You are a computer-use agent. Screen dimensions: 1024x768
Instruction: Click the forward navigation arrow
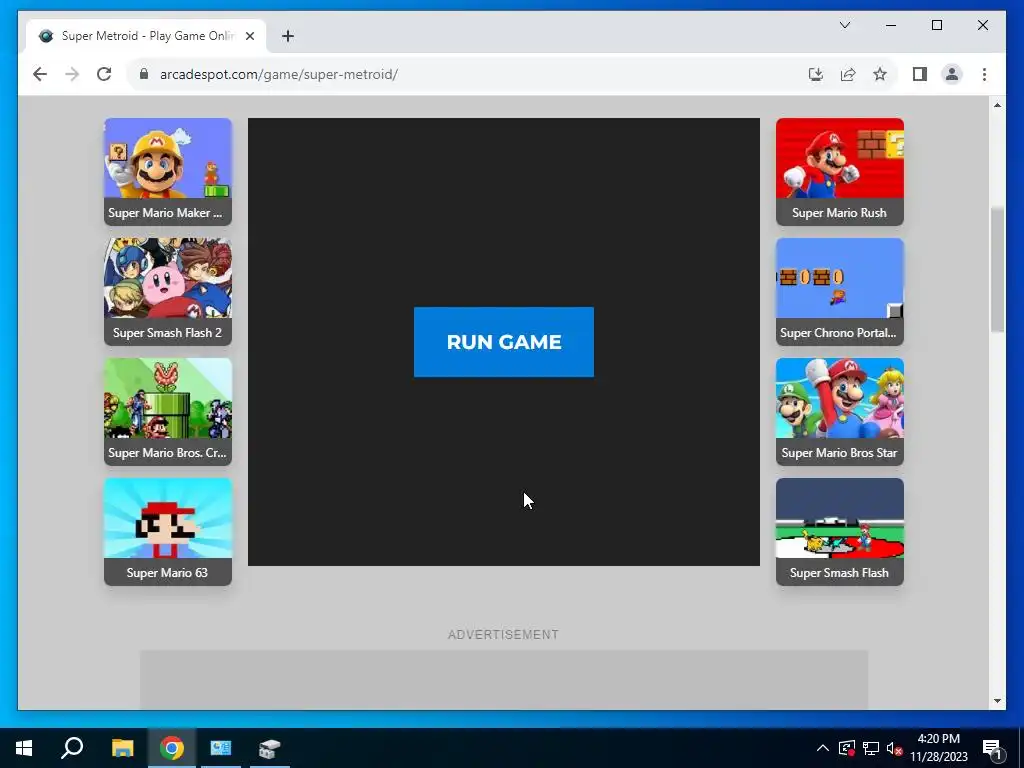click(x=72, y=74)
